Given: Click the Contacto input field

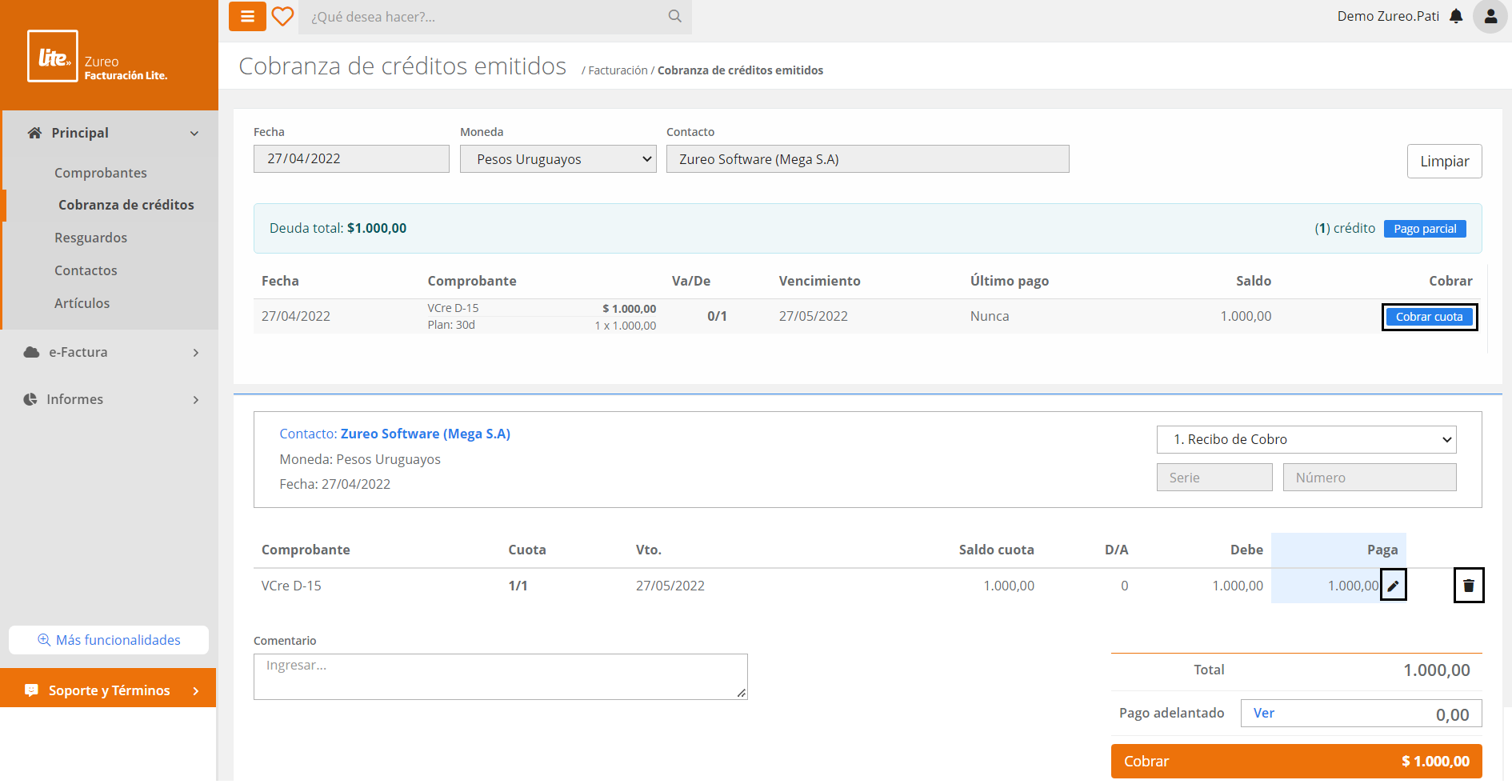Looking at the screenshot, I should [867, 158].
